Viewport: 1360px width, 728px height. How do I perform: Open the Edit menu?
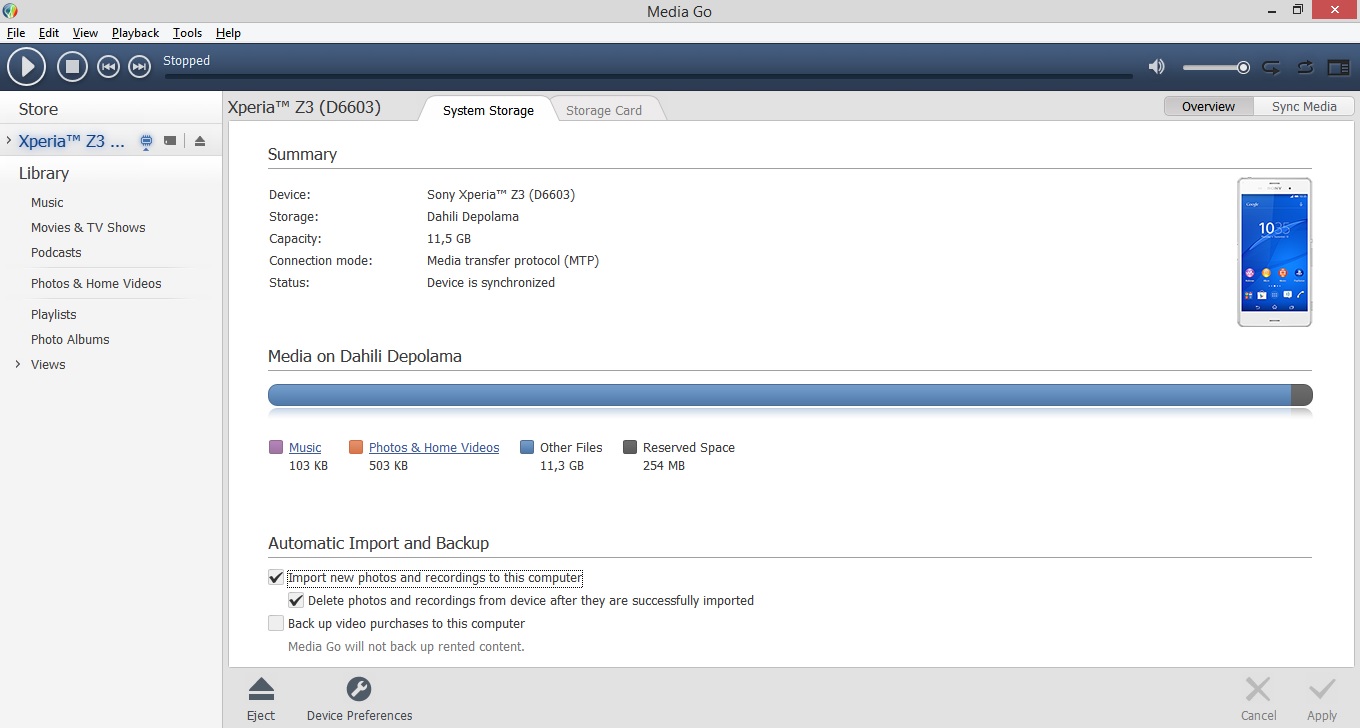click(49, 33)
